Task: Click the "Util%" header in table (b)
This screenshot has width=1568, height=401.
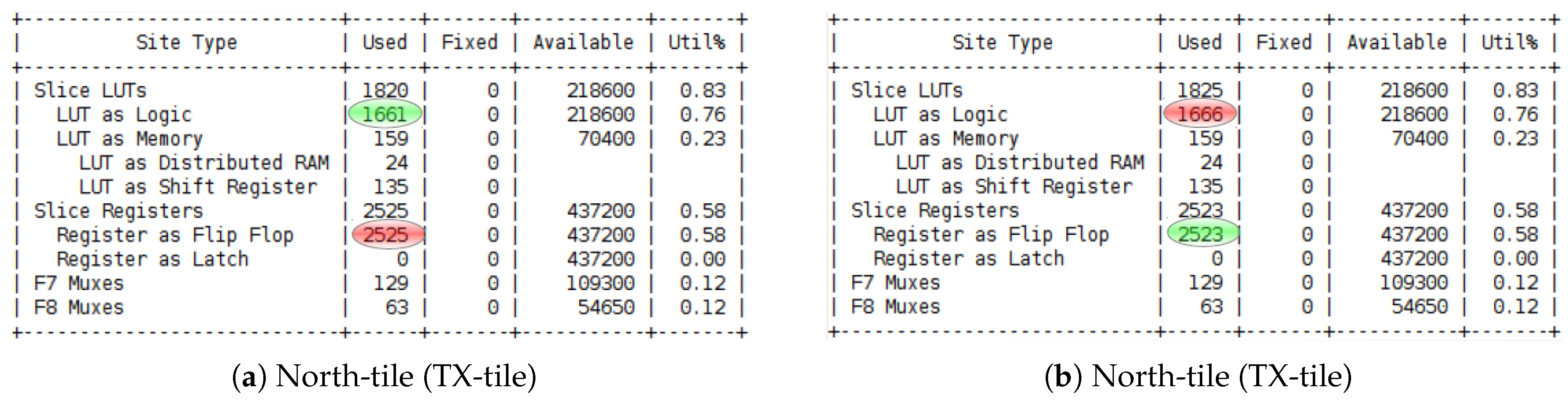Action: click(x=1509, y=42)
